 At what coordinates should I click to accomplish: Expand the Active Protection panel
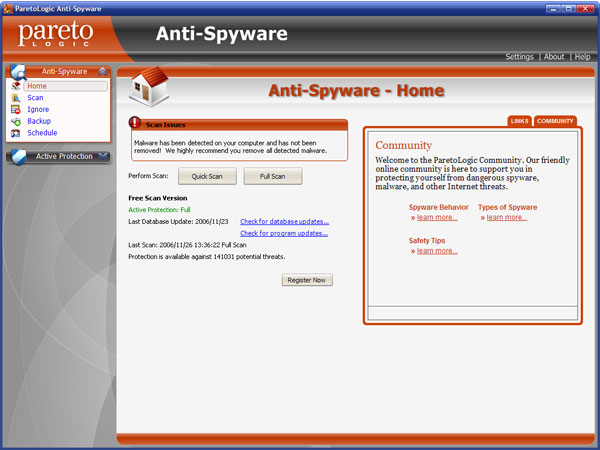(x=102, y=156)
